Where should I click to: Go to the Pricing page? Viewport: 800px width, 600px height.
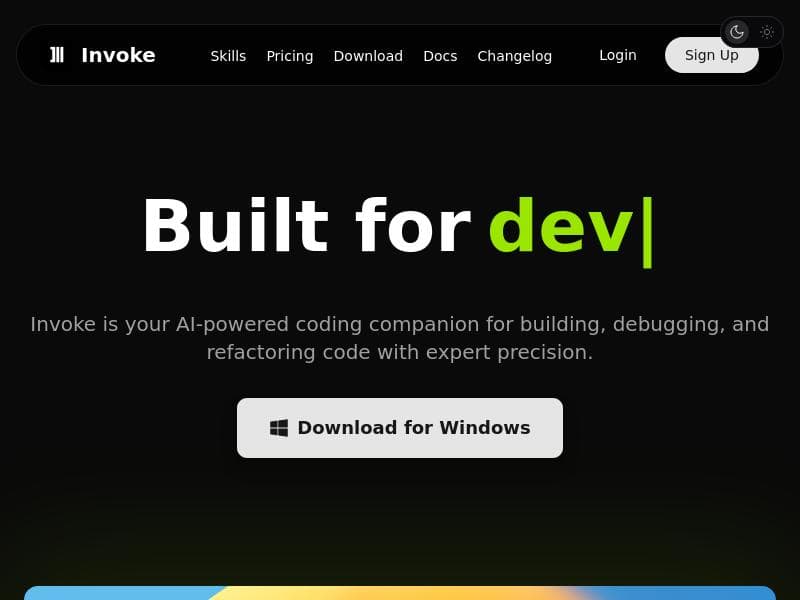pyautogui.click(x=290, y=56)
